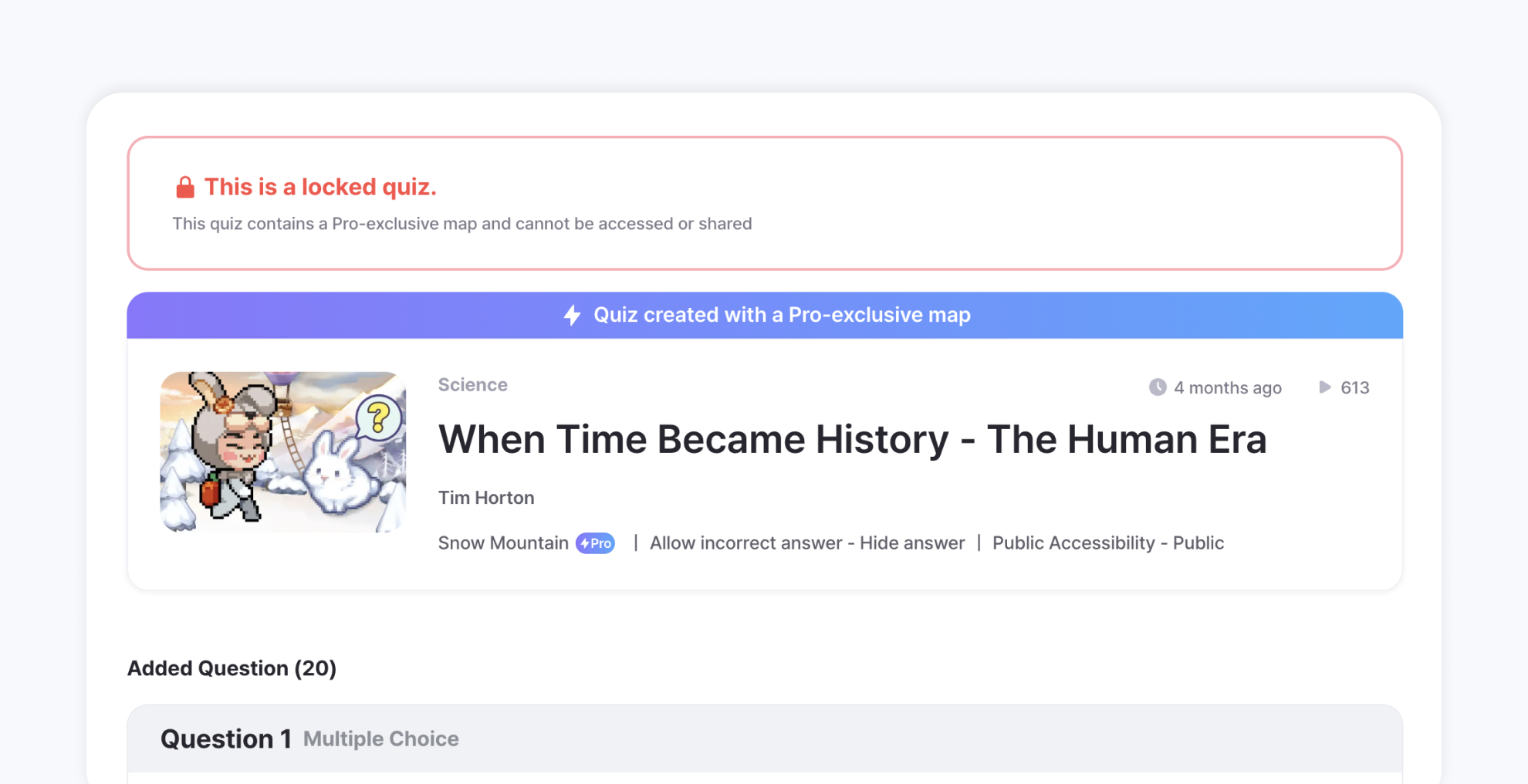Open the Snow Mountain quiz thumbnail

283,452
